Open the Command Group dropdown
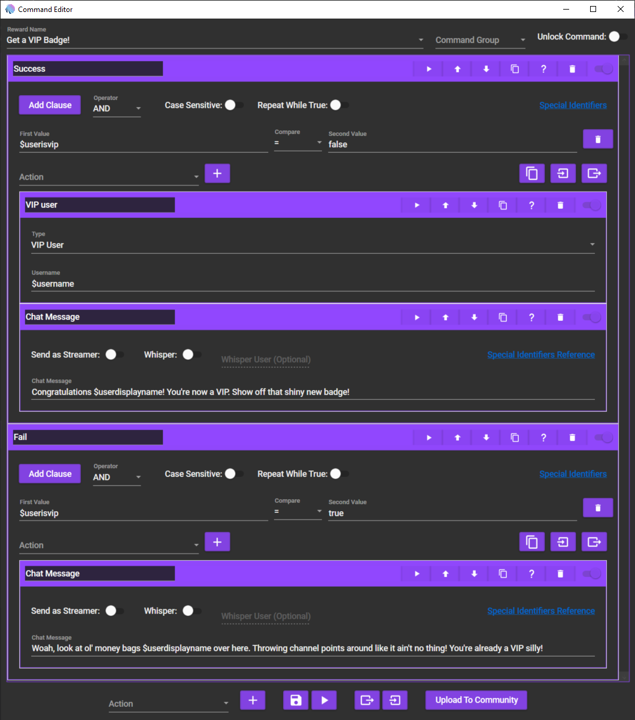Image resolution: width=635 pixels, height=720 pixels. [x=480, y=40]
